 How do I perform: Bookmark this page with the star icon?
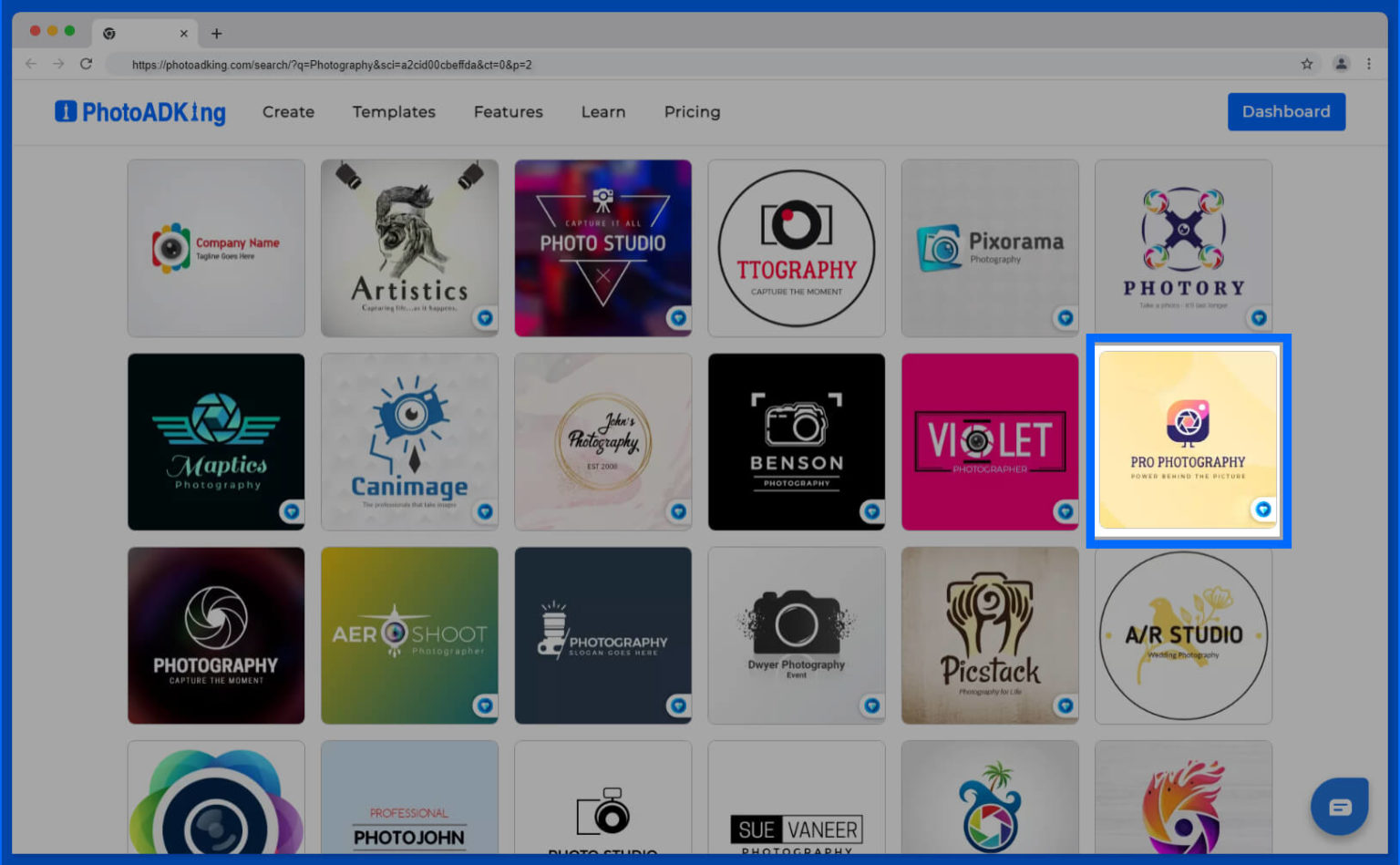click(x=1307, y=64)
